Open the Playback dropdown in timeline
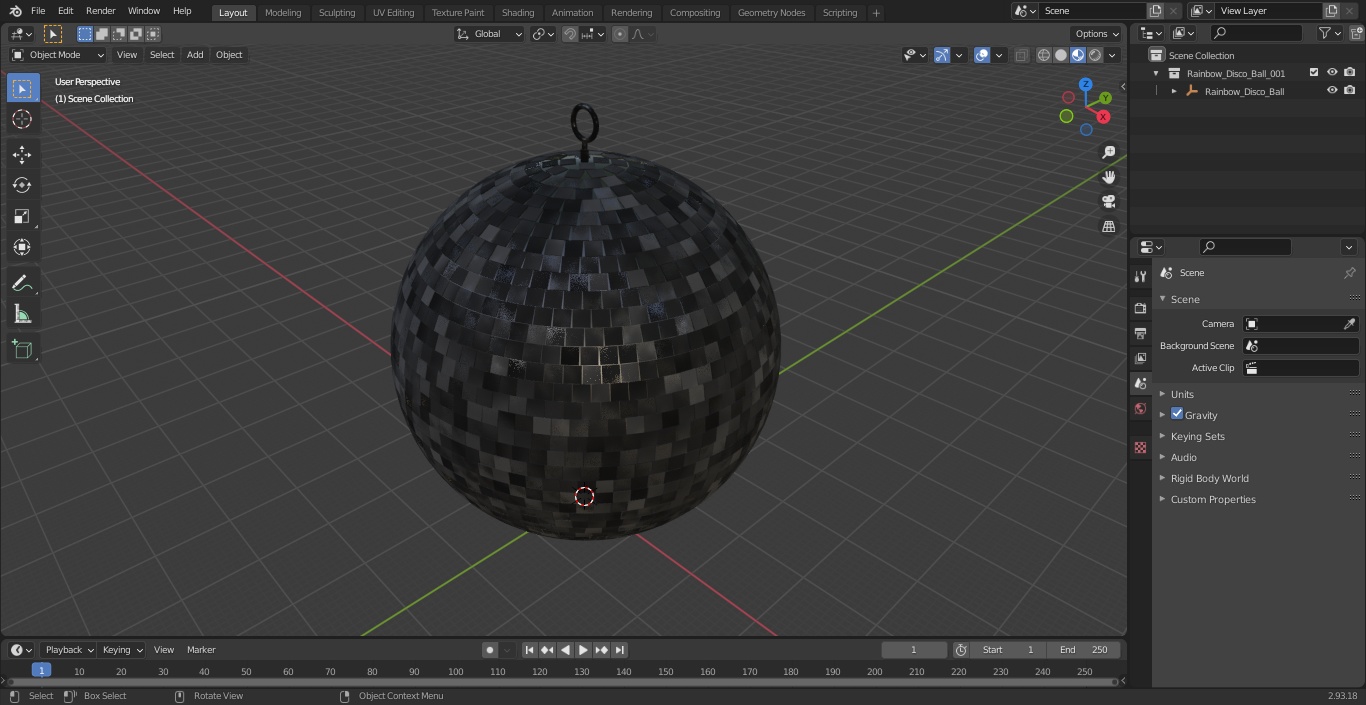Screen dimensions: 1366x705 point(68,650)
